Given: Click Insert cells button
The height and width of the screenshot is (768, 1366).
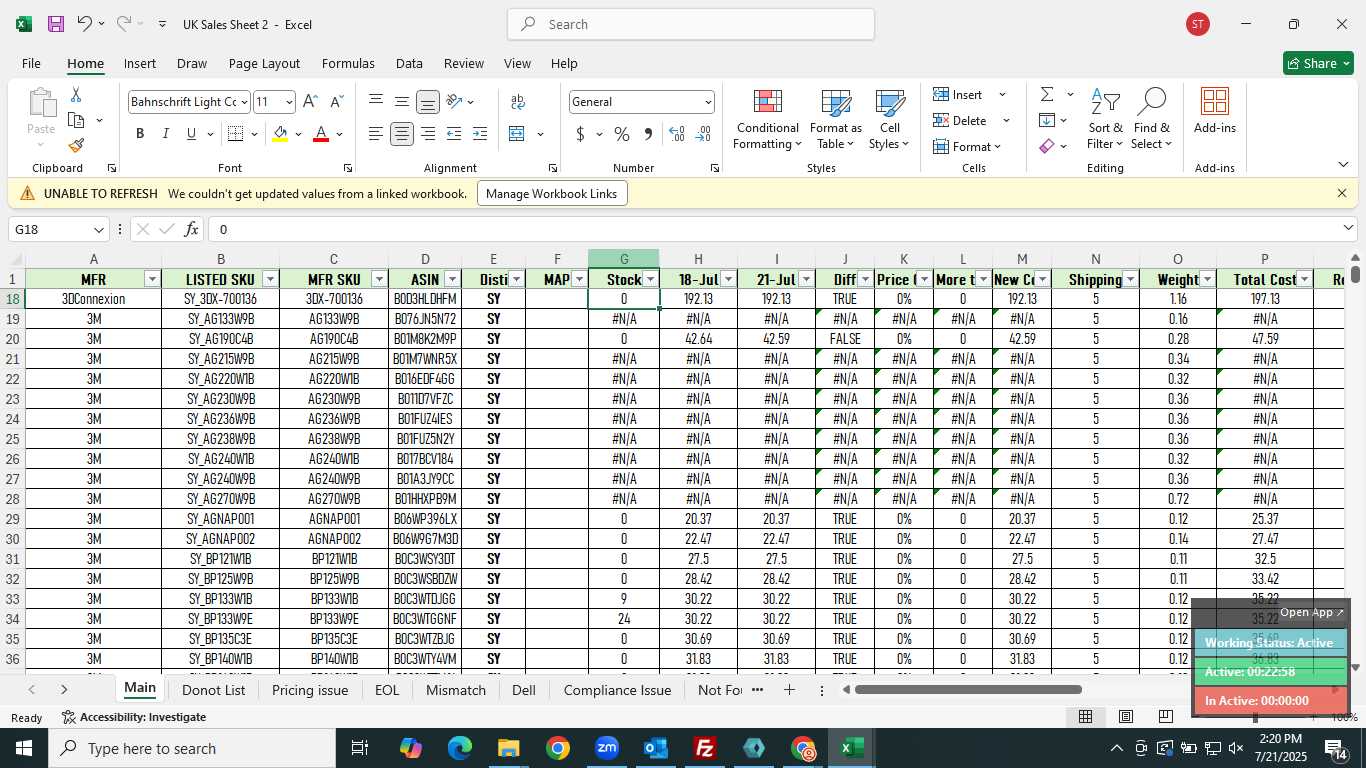Looking at the screenshot, I should 958,95.
